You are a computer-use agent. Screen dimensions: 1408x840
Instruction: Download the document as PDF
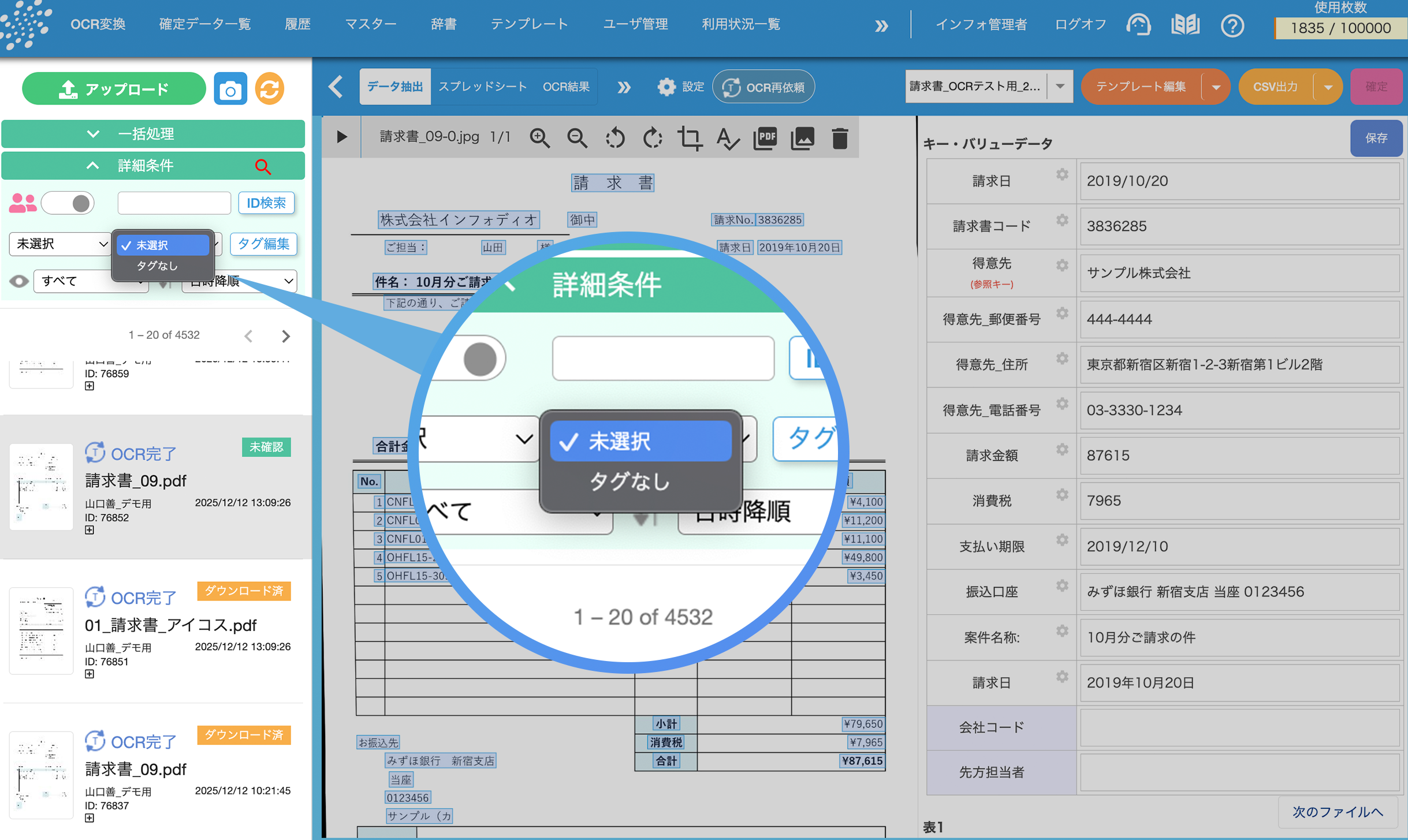point(765,137)
